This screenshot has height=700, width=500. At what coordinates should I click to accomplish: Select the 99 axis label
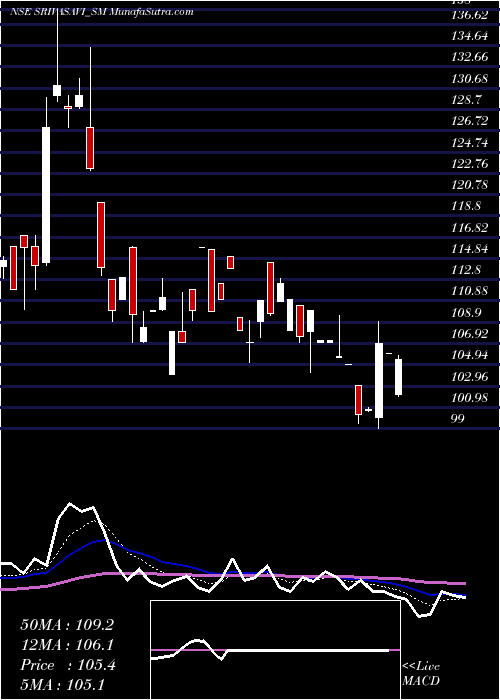[x=458, y=419]
